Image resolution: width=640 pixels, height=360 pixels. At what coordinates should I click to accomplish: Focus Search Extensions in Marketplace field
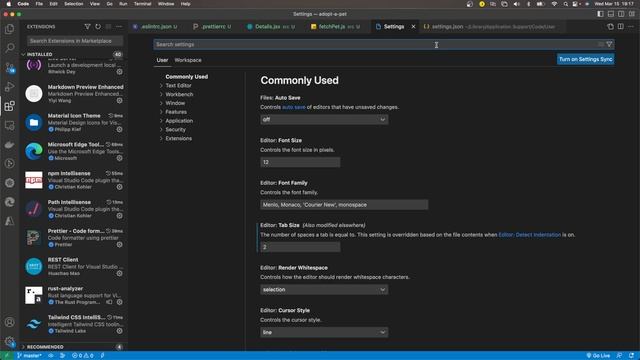(x=75, y=41)
